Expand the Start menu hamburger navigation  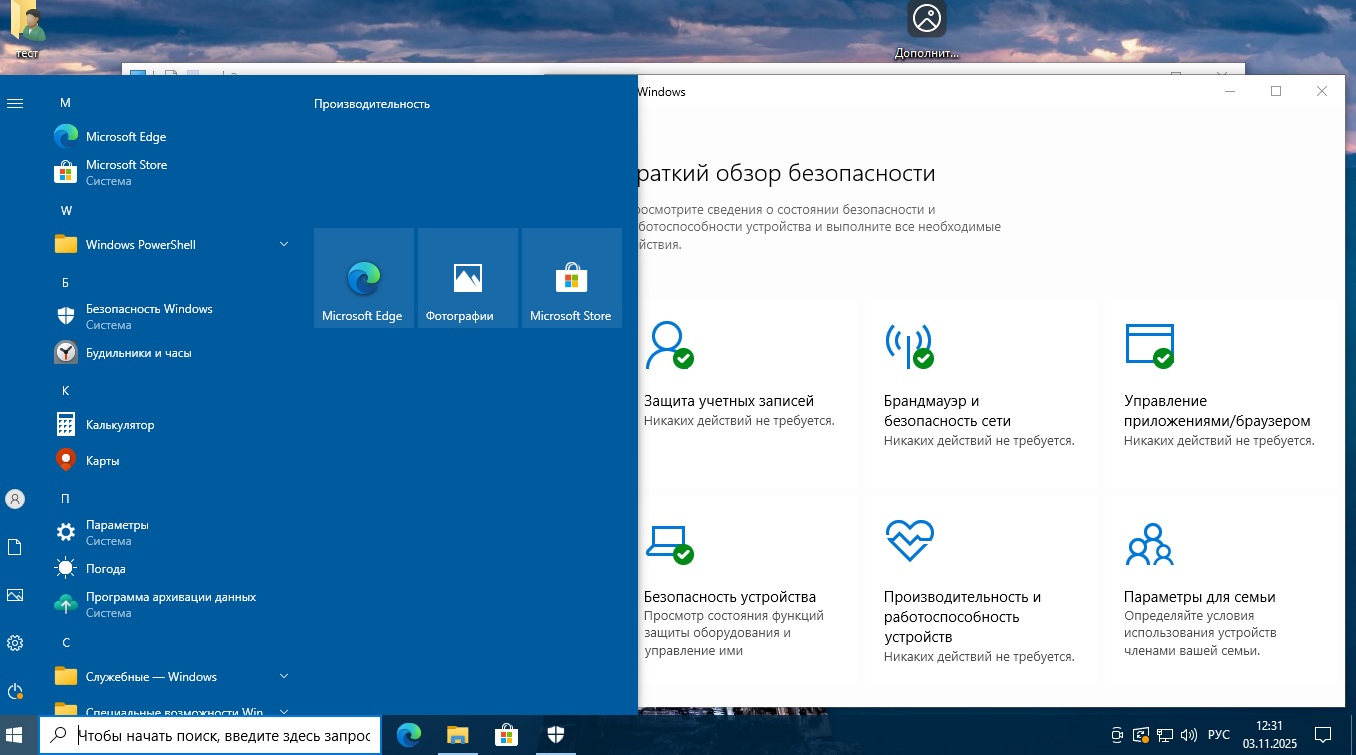[x=15, y=103]
